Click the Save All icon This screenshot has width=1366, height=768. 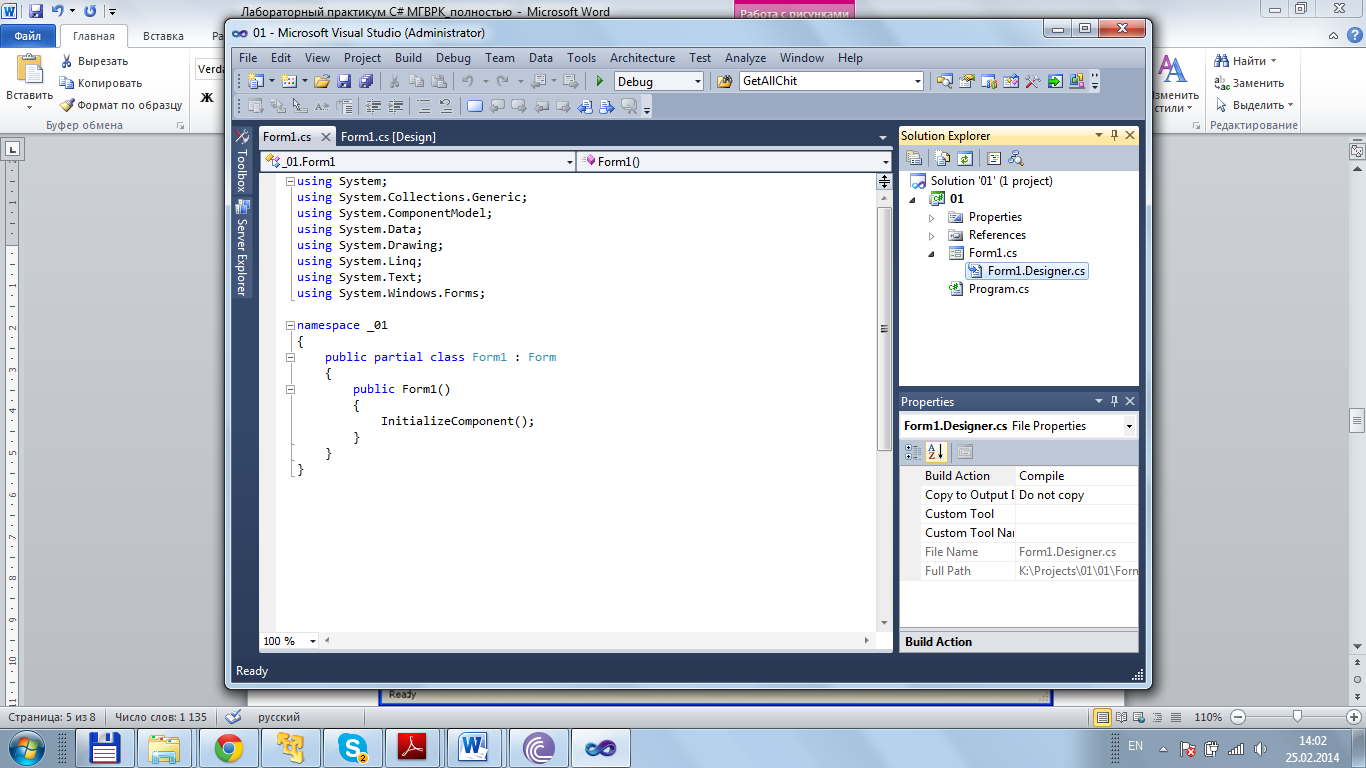coord(367,81)
